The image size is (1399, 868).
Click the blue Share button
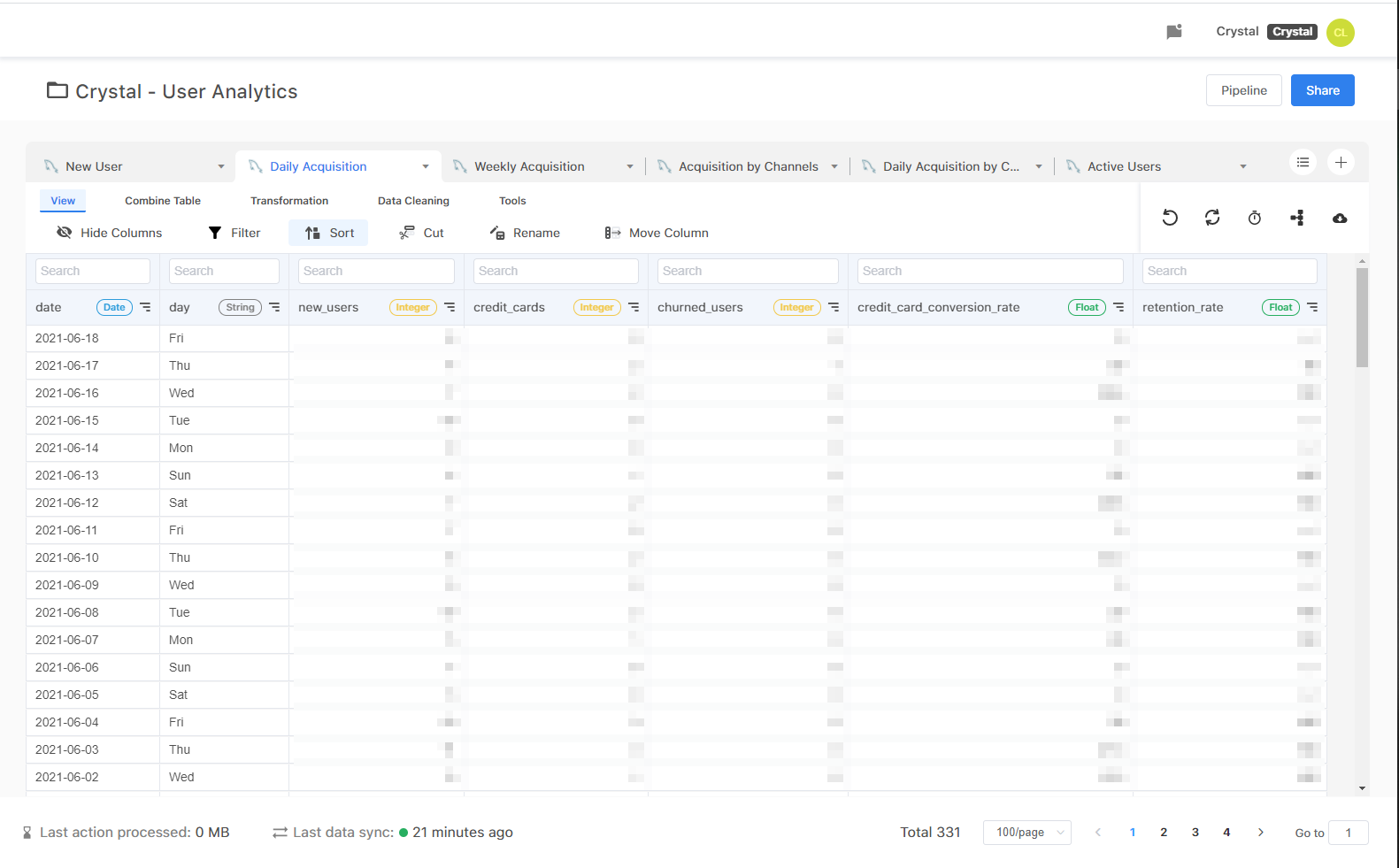pyautogui.click(x=1322, y=90)
